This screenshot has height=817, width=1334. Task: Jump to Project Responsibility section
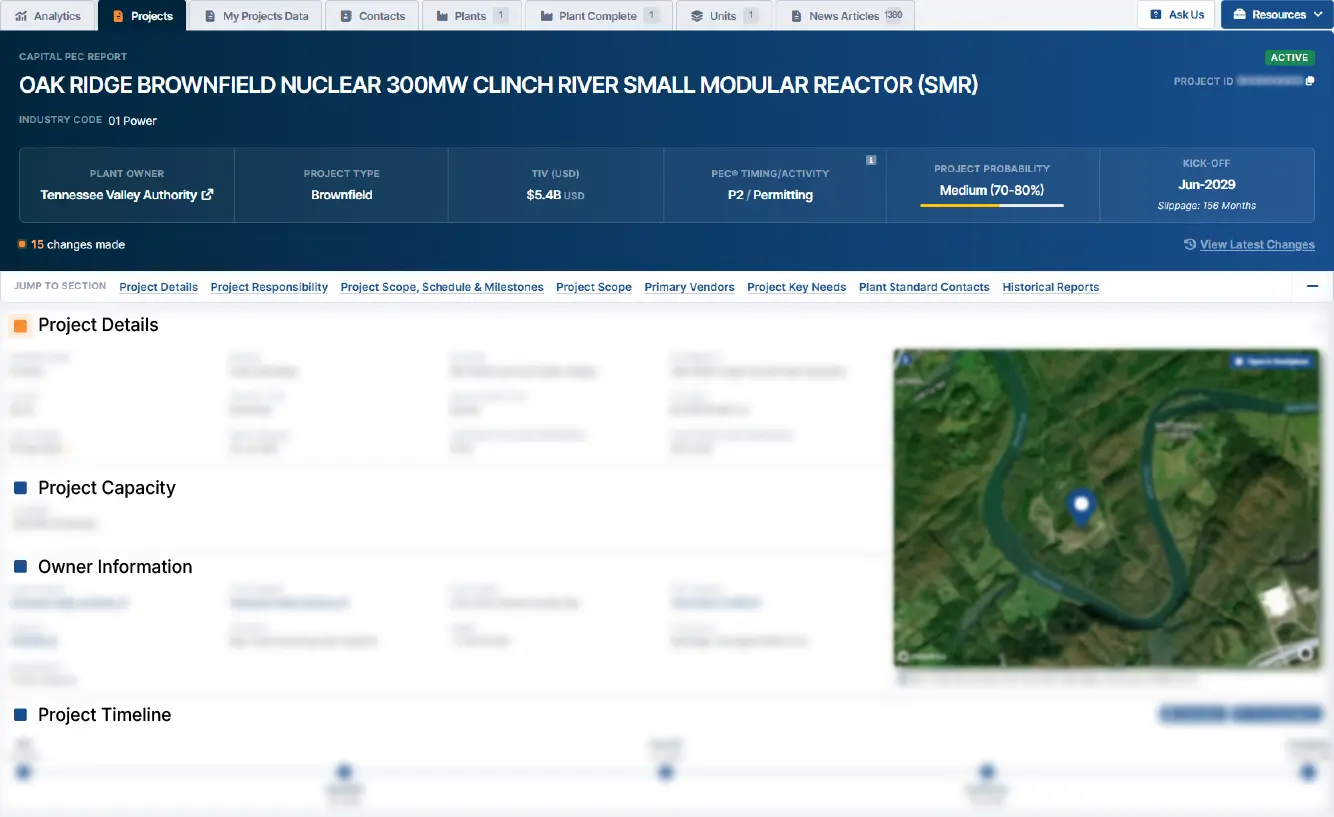[269, 287]
